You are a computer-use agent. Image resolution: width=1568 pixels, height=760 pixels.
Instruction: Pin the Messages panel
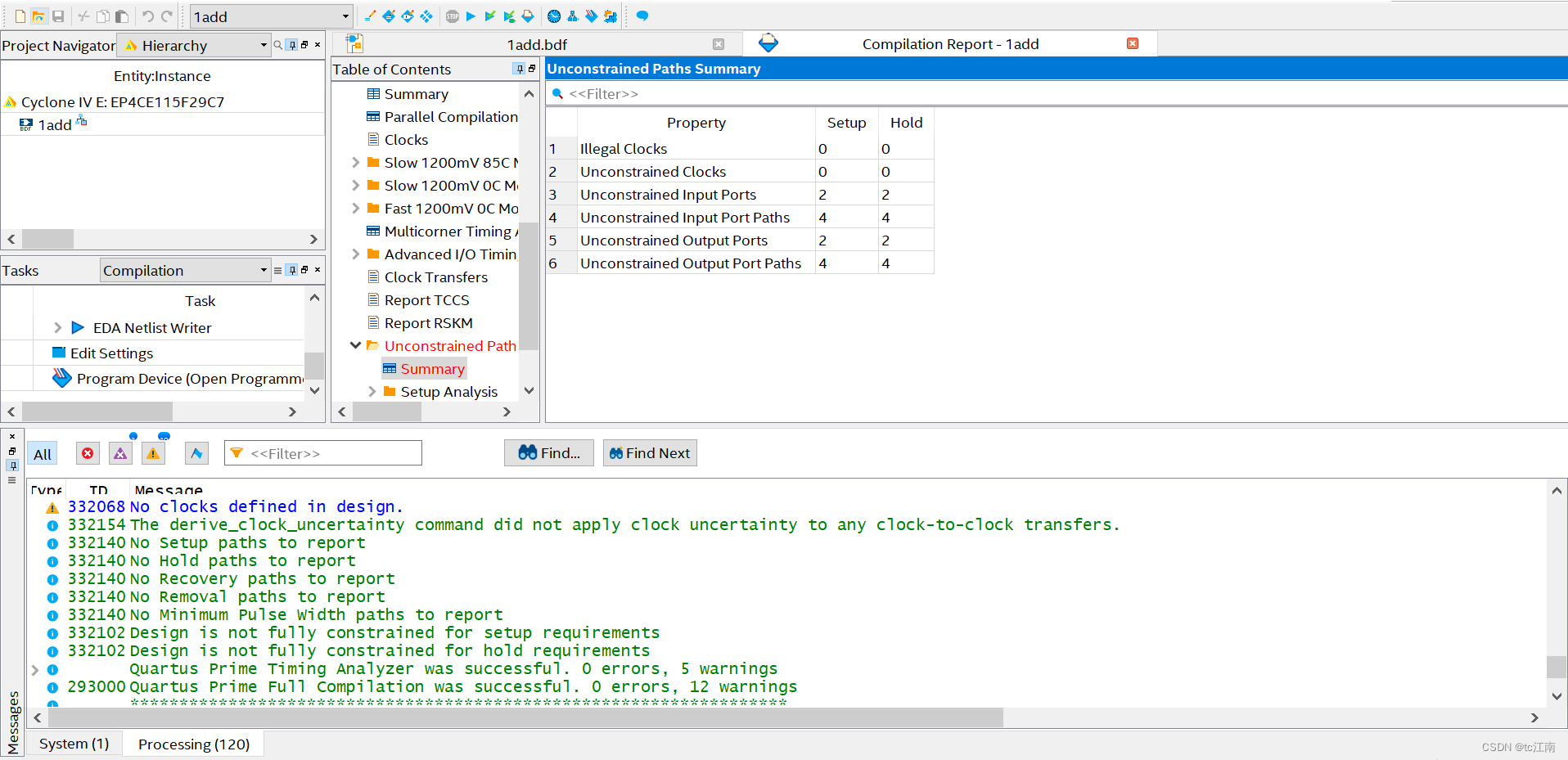coord(12,465)
